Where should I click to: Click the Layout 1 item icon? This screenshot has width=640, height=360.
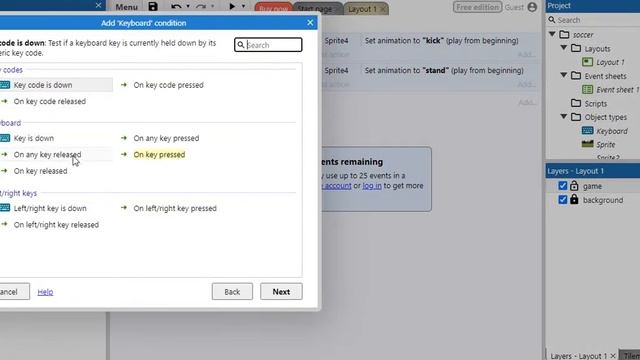click(x=587, y=62)
